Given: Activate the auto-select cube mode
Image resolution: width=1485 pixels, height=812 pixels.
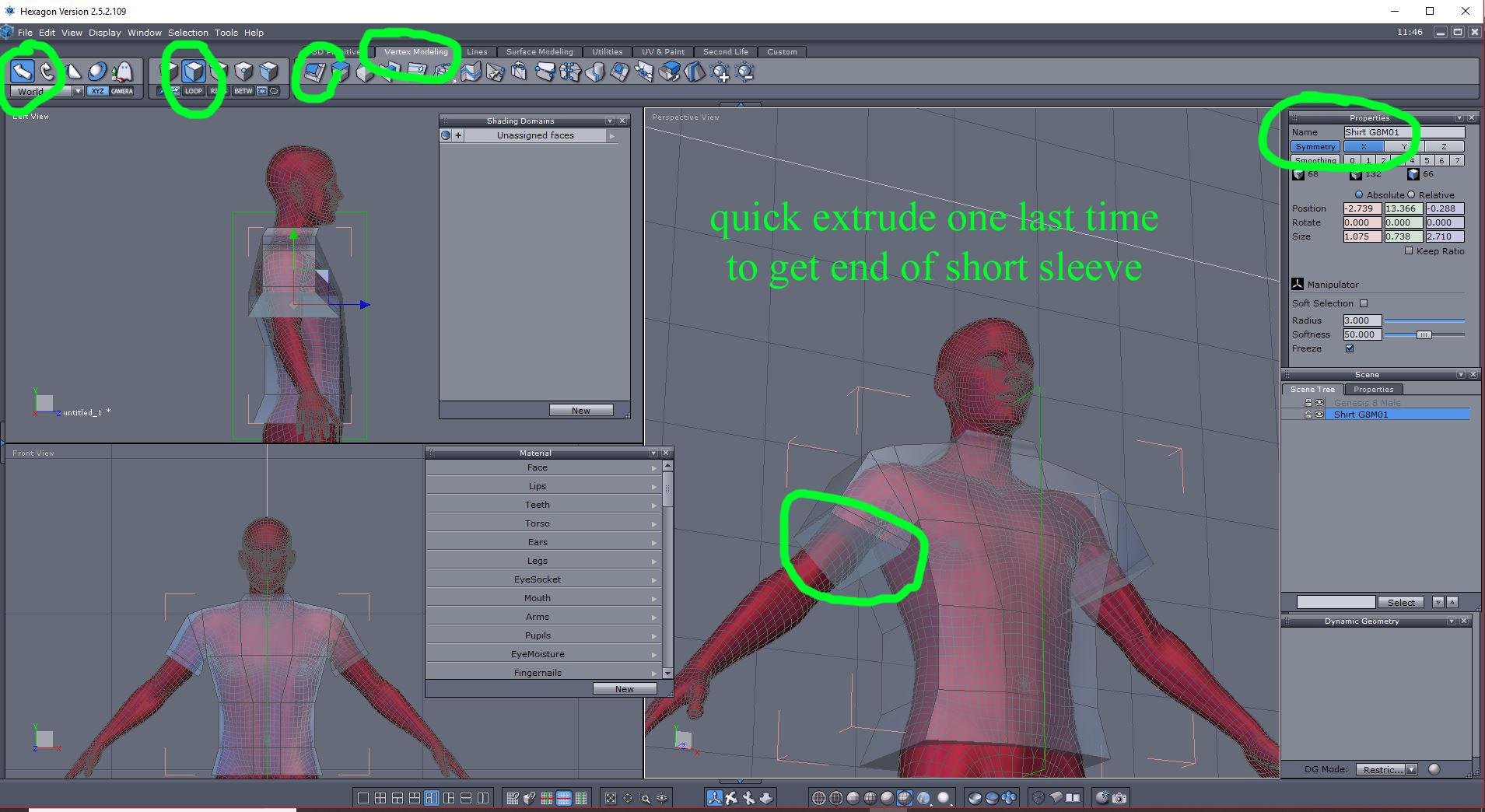Looking at the screenshot, I should 268,72.
